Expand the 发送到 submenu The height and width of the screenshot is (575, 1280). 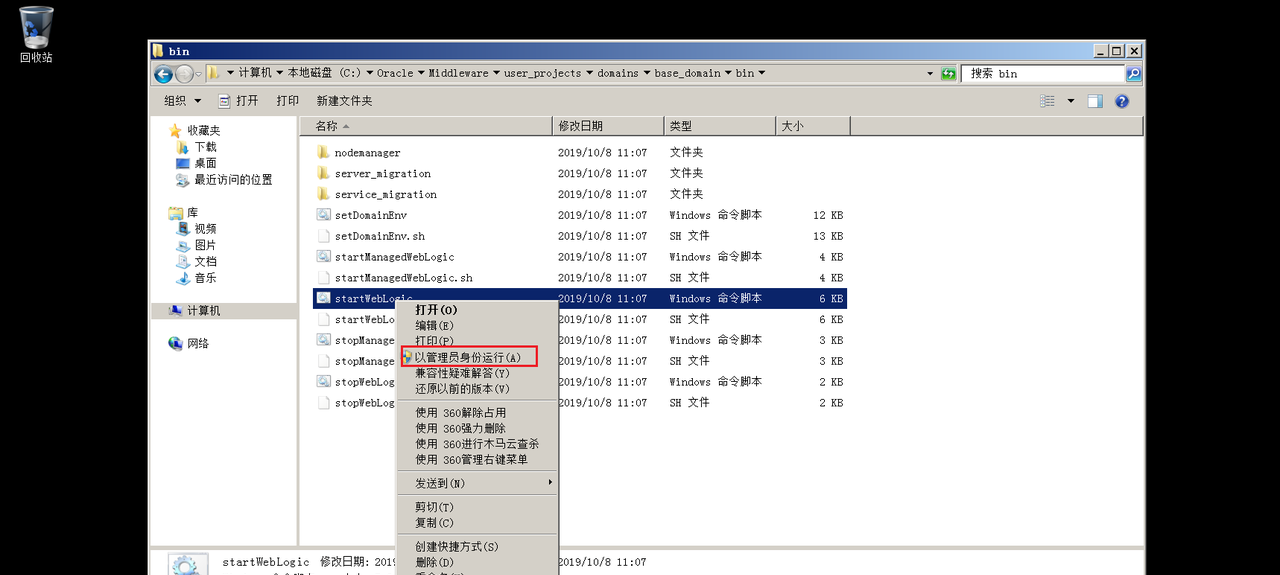478,483
